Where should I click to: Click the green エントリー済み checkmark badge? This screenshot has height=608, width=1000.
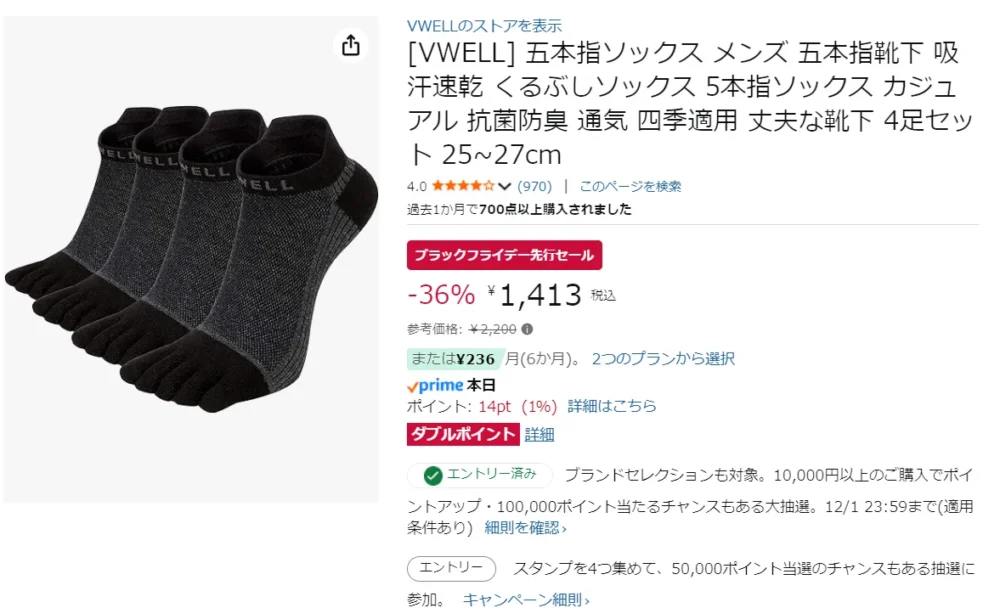click(x=480, y=475)
